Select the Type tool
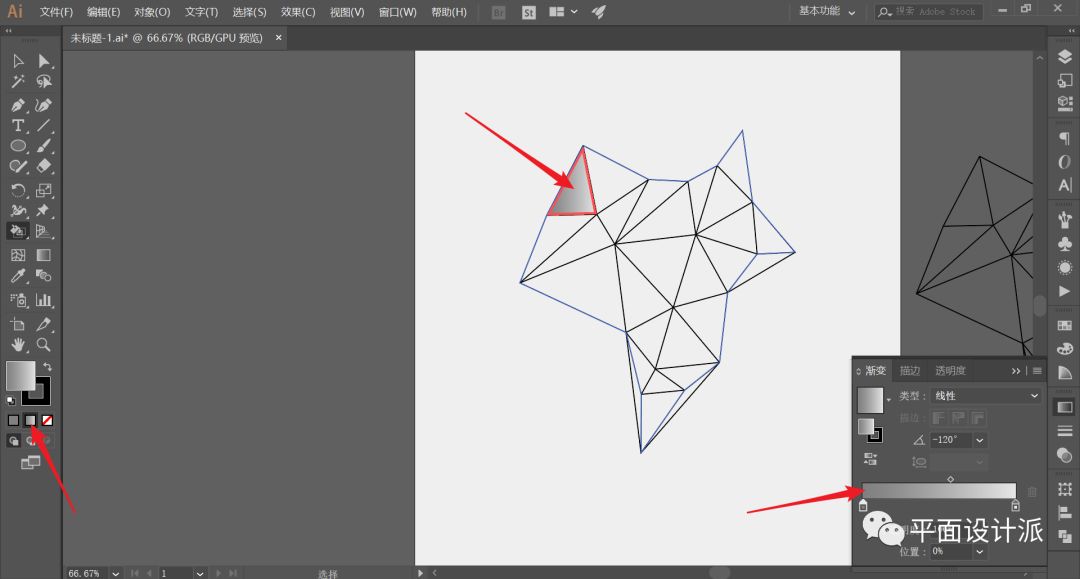This screenshot has width=1080, height=579. (18, 126)
